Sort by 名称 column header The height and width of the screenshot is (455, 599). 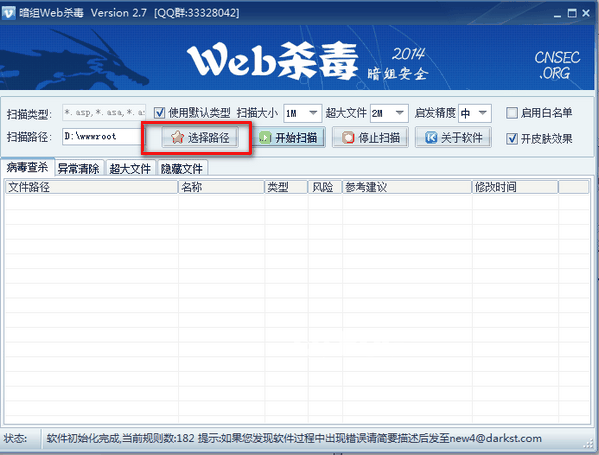click(x=222, y=187)
